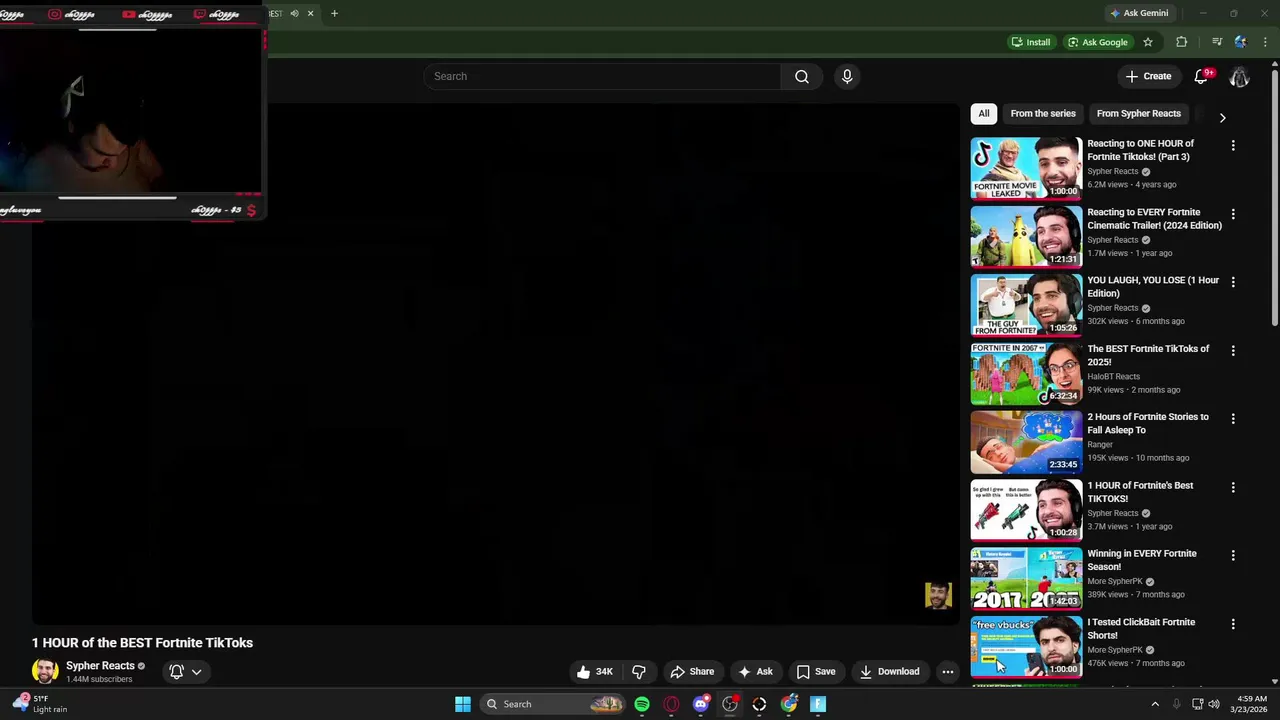Click the Windows taskbar Search box
This screenshot has height=720, width=1280.
pyautogui.click(x=554, y=704)
